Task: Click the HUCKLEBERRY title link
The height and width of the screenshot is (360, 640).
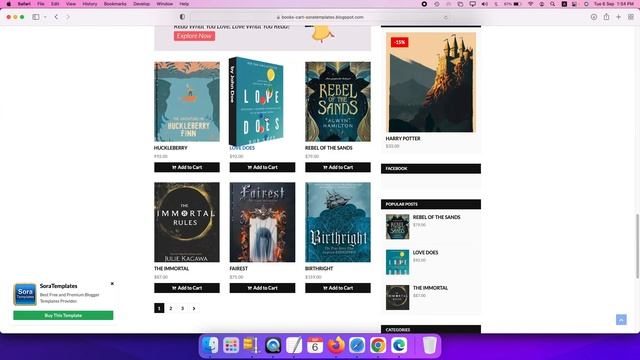Action: pos(171,148)
